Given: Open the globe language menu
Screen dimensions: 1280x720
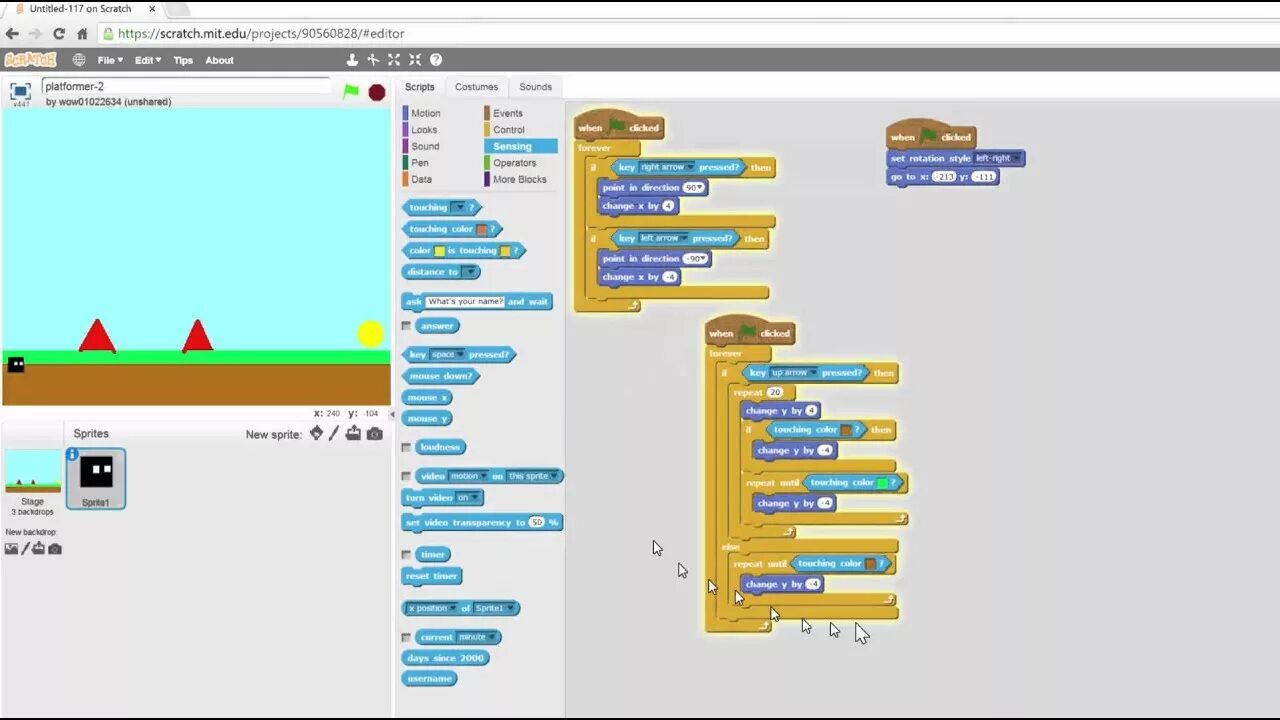Looking at the screenshot, I should 79,60.
